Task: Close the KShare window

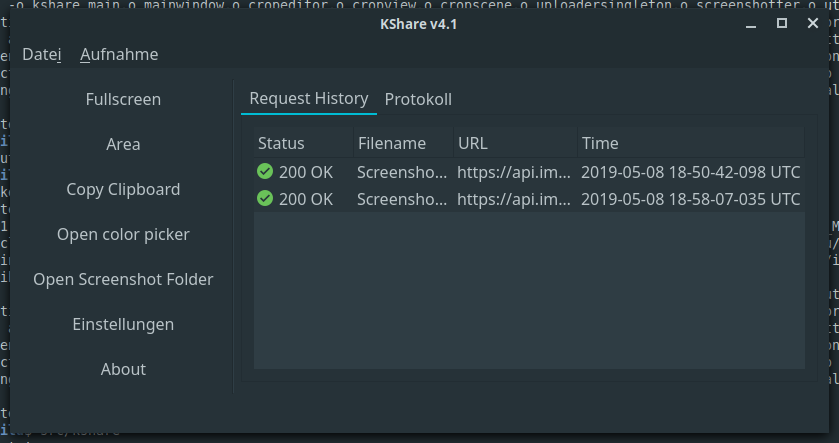Action: coord(812,23)
